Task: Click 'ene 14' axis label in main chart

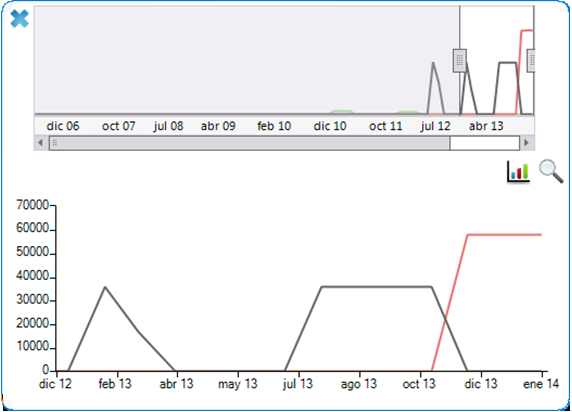Action: pyautogui.click(x=541, y=384)
